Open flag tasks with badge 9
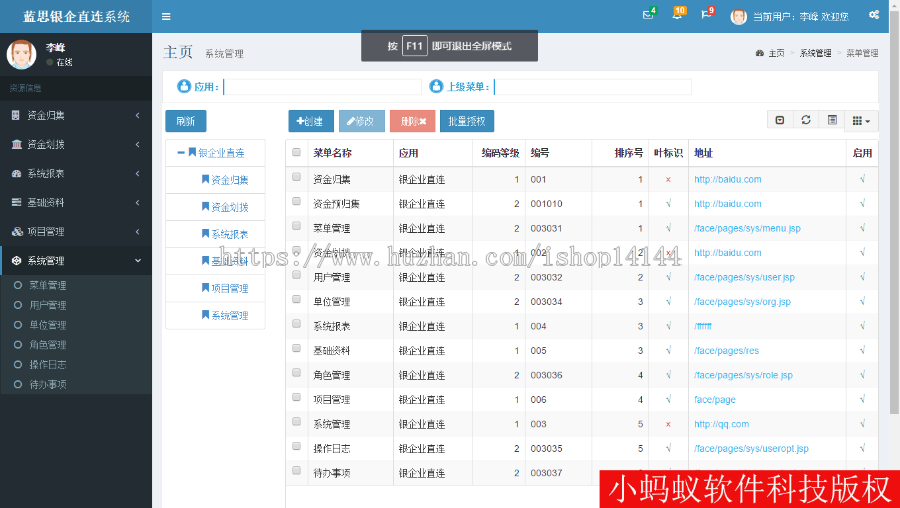The image size is (900, 508). (707, 14)
